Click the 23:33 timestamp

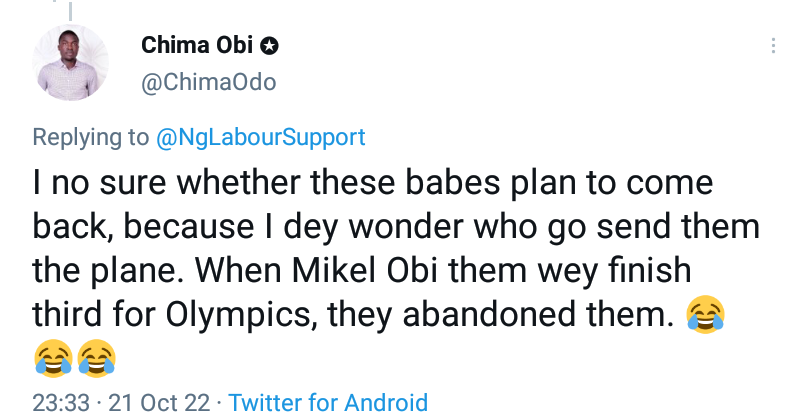[60, 403]
